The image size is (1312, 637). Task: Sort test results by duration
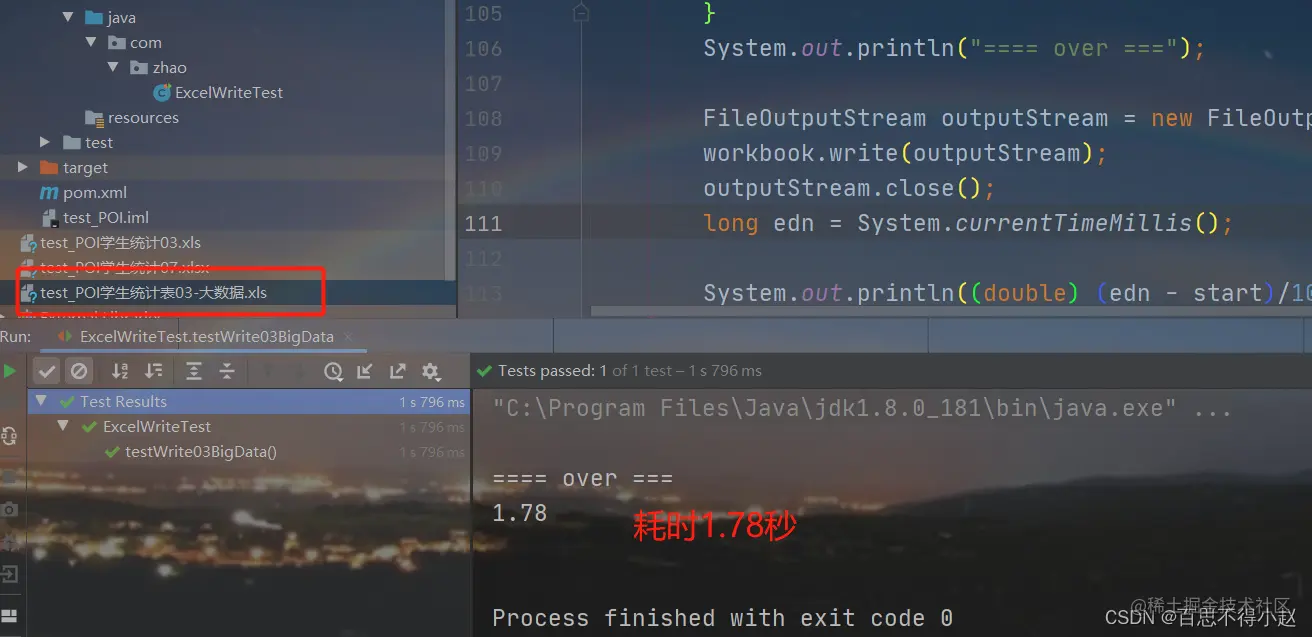tap(154, 371)
